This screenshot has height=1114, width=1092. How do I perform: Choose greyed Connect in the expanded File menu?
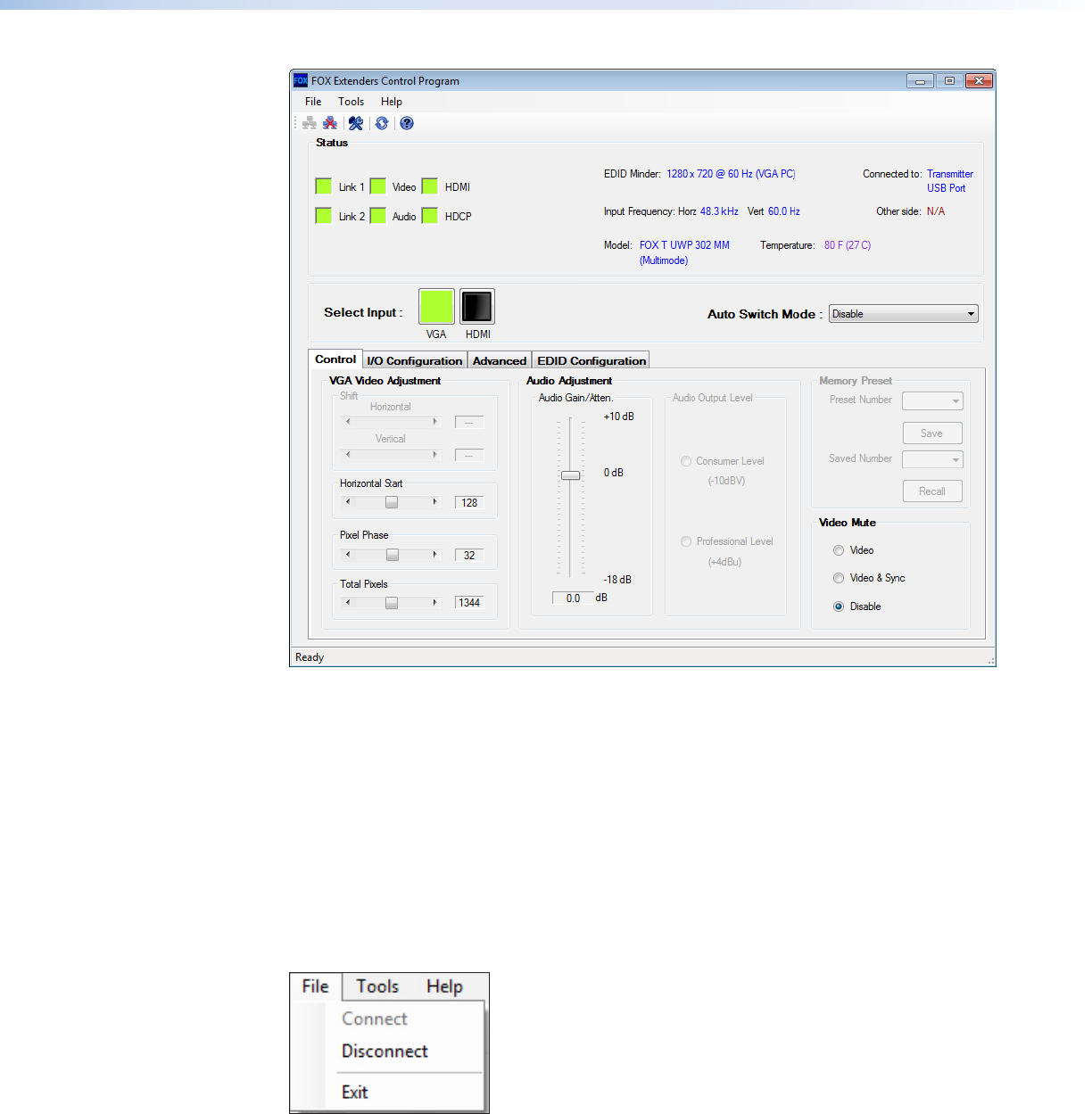375,1019
